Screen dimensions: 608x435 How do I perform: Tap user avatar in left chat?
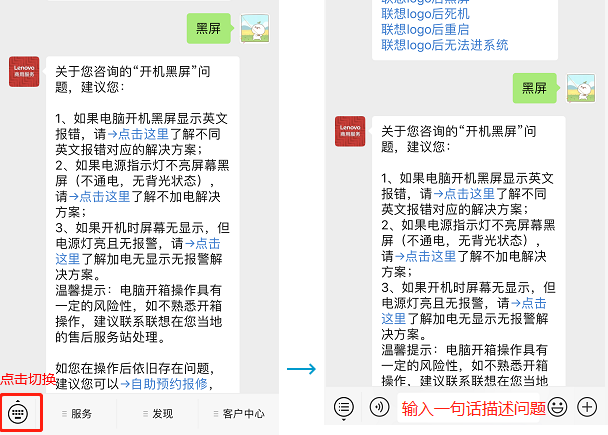pyautogui.click(x=255, y=29)
